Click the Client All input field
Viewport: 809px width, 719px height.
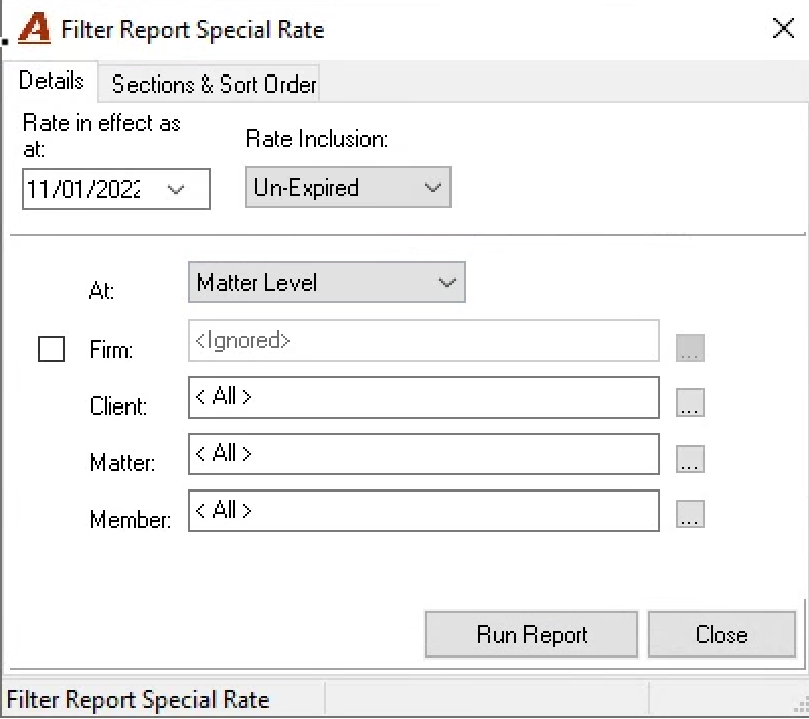pyautogui.click(x=424, y=398)
